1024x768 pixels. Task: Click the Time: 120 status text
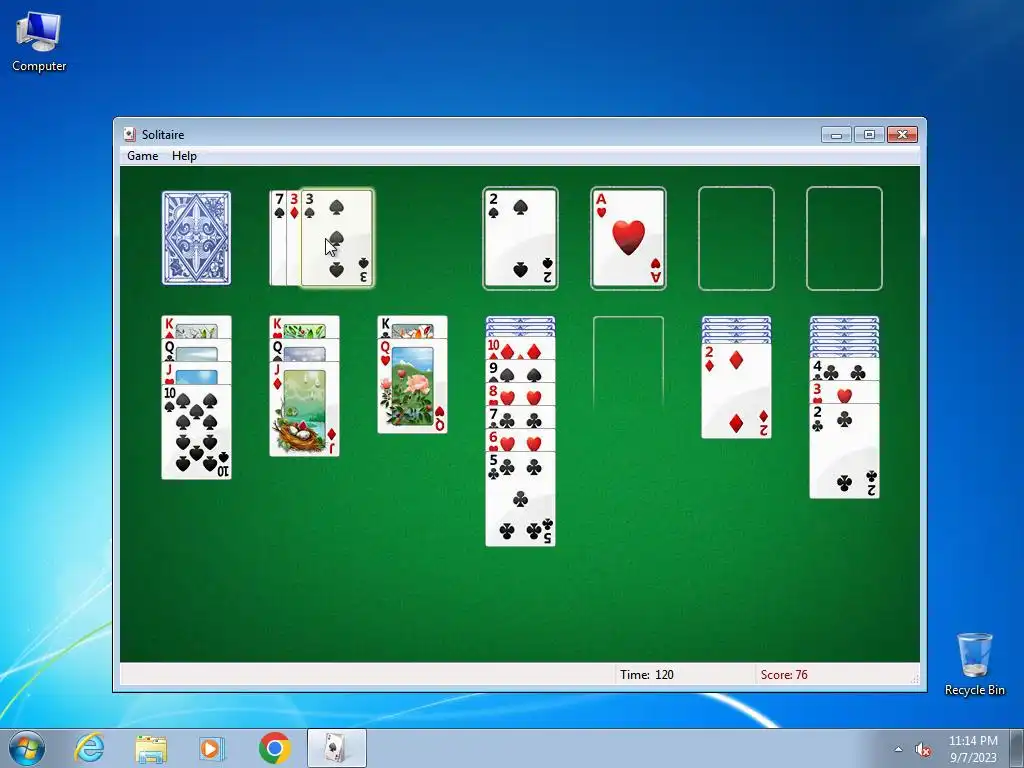click(647, 675)
